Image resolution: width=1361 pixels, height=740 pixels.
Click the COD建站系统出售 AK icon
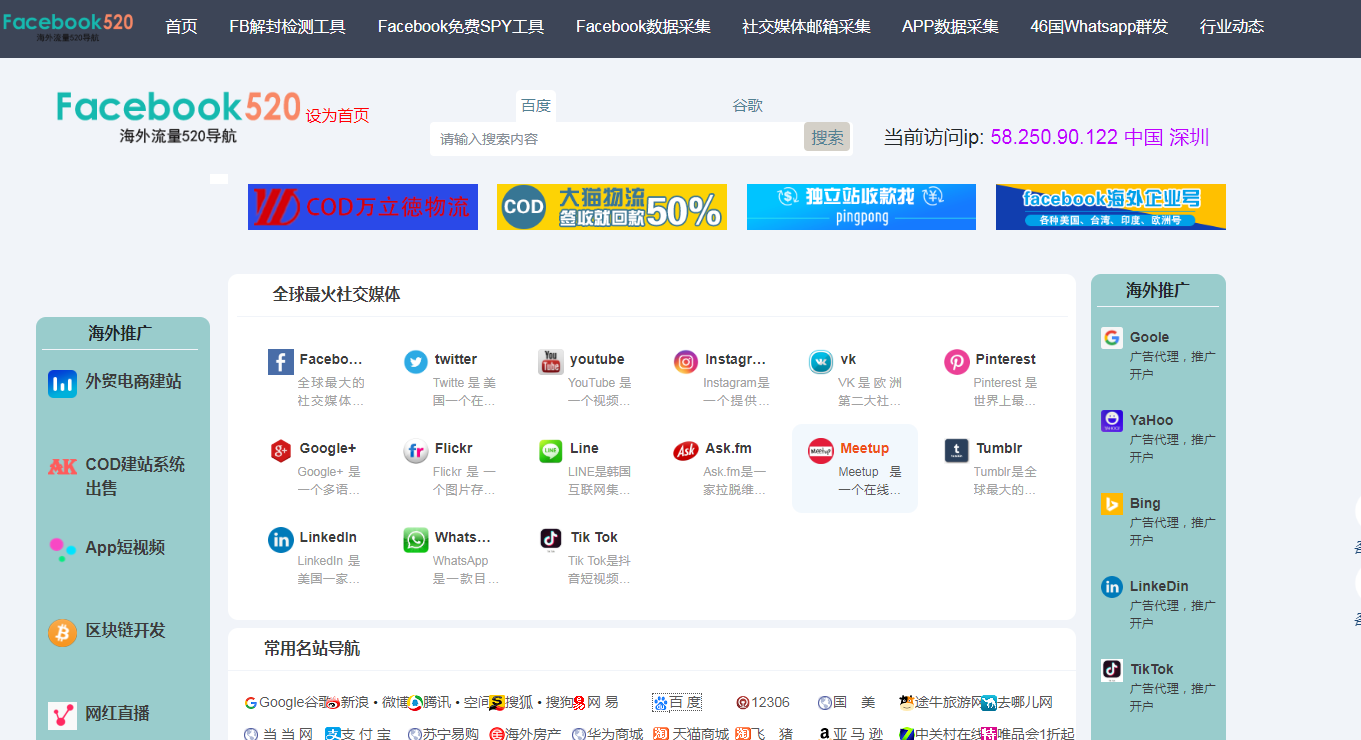click(62, 467)
